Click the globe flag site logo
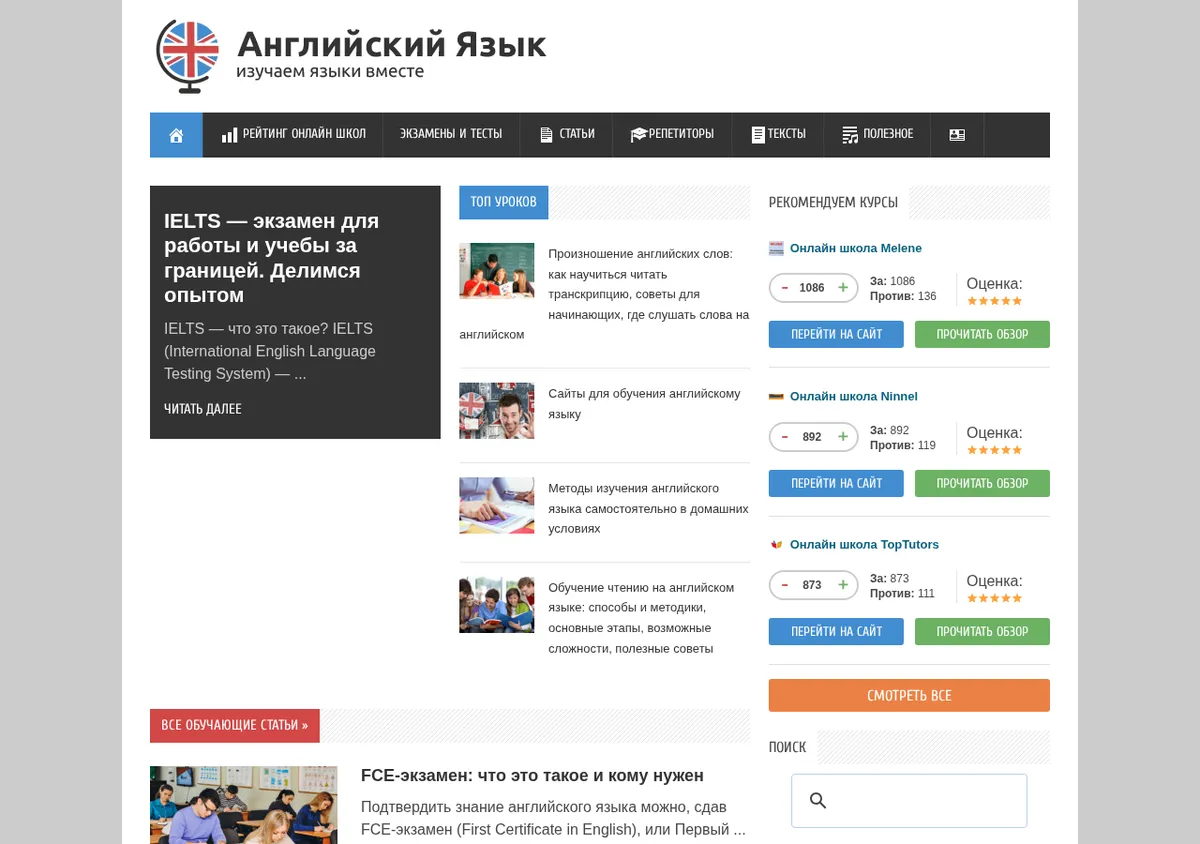This screenshot has width=1200, height=844. (187, 56)
